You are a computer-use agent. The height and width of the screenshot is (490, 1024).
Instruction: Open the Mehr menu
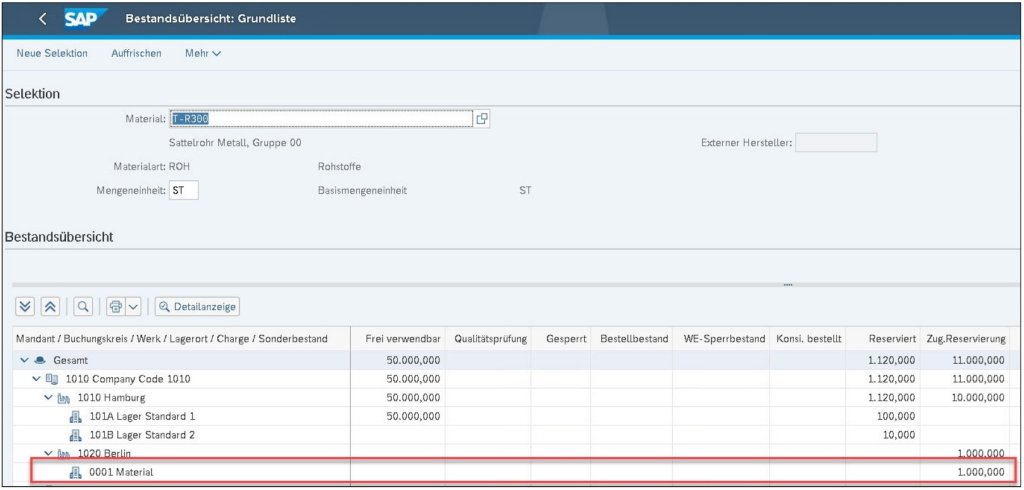(x=202, y=53)
